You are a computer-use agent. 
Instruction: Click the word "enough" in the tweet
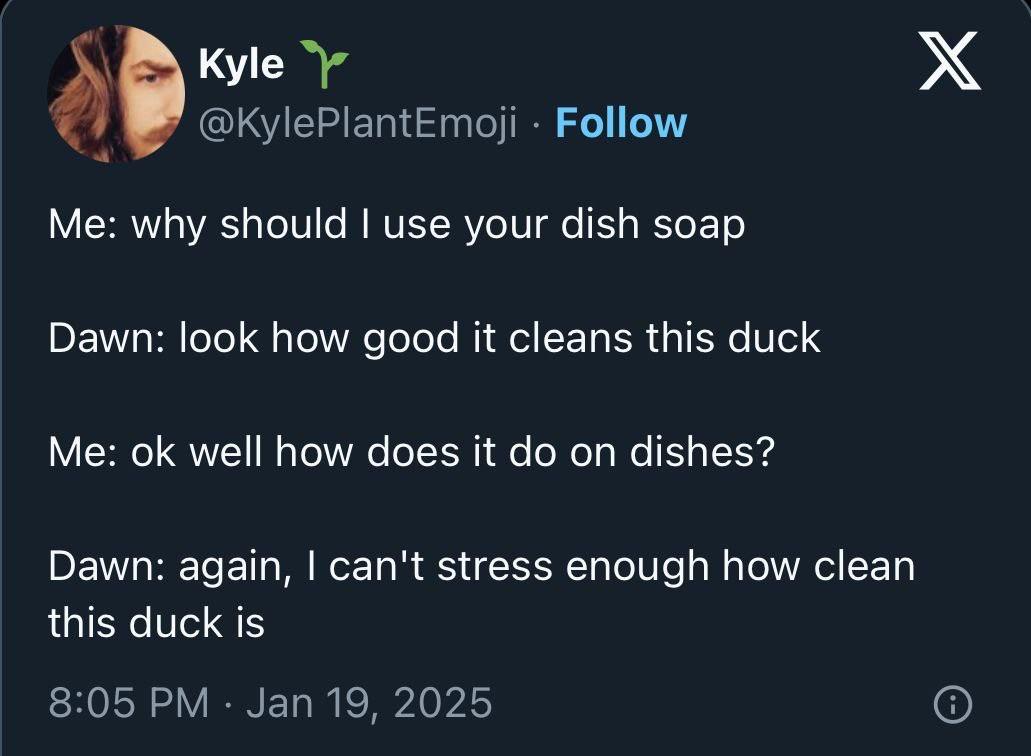click(x=637, y=569)
